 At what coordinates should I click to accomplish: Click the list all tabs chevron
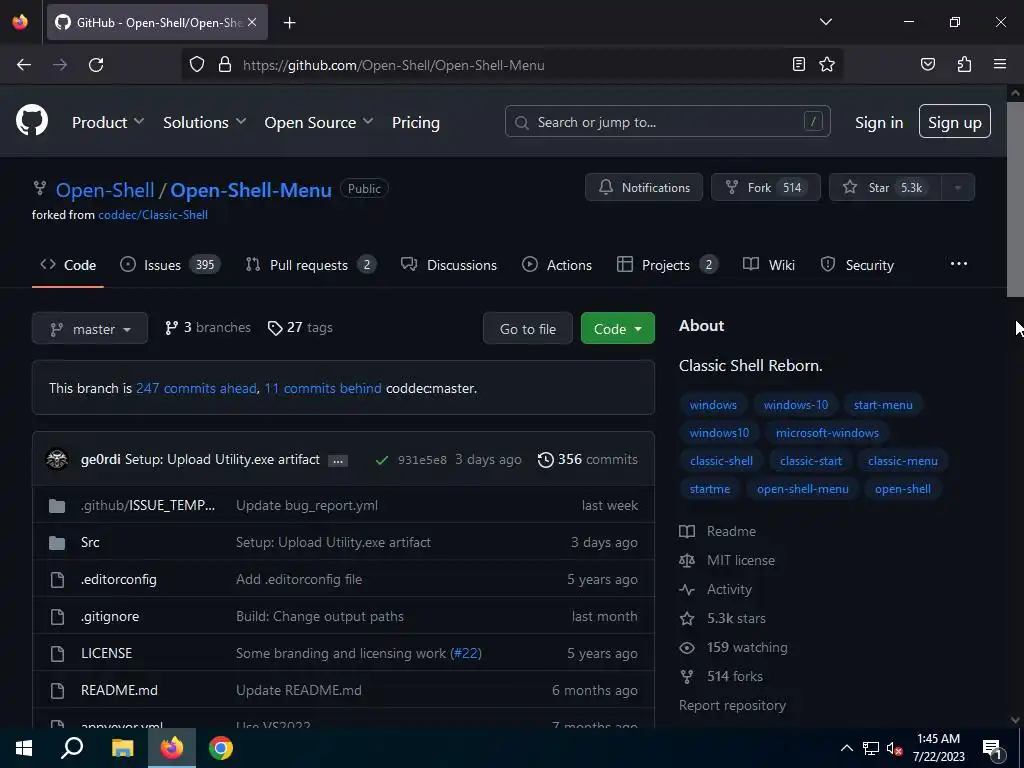(x=825, y=22)
